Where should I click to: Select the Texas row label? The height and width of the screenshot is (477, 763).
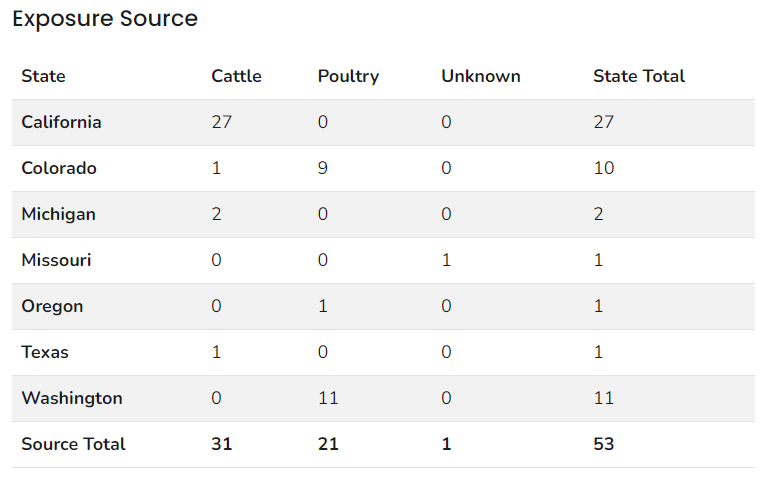pyautogui.click(x=45, y=352)
